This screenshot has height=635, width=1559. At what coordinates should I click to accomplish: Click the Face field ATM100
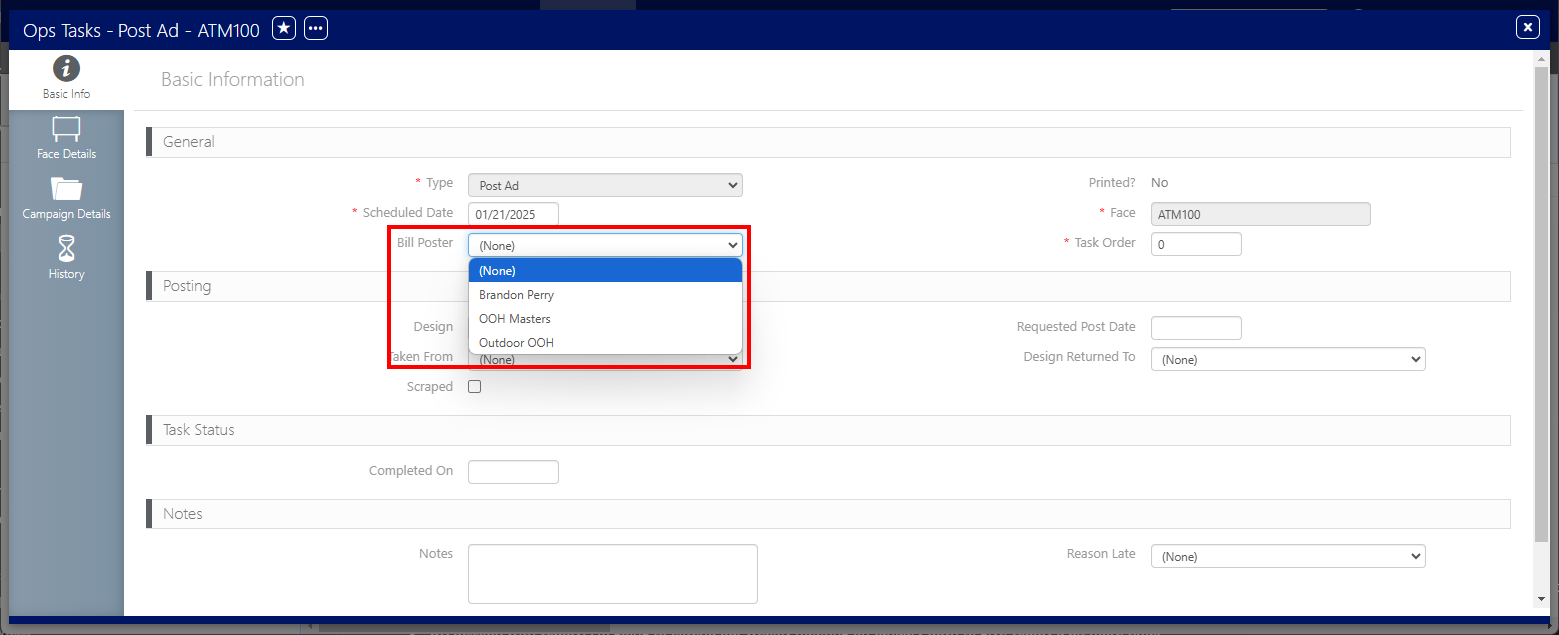point(1261,214)
